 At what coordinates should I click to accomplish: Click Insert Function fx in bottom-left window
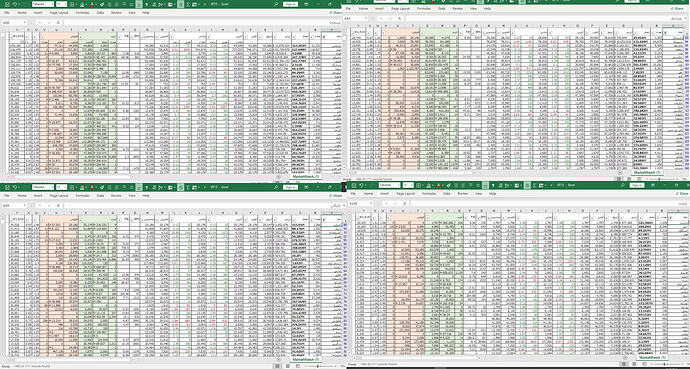click(x=58, y=205)
